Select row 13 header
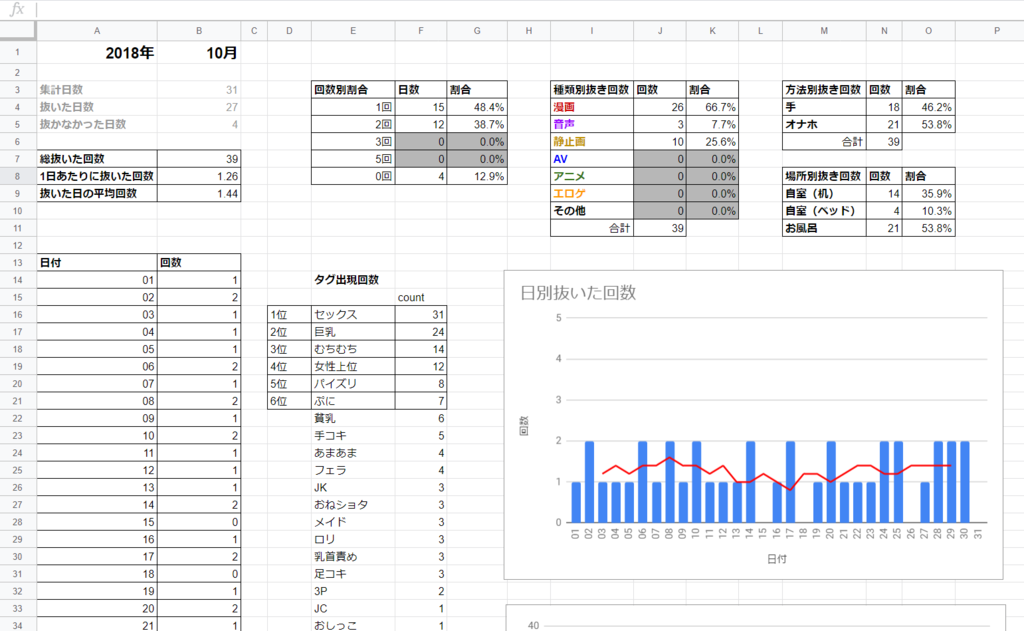1024x631 pixels. pyautogui.click(x=18, y=263)
